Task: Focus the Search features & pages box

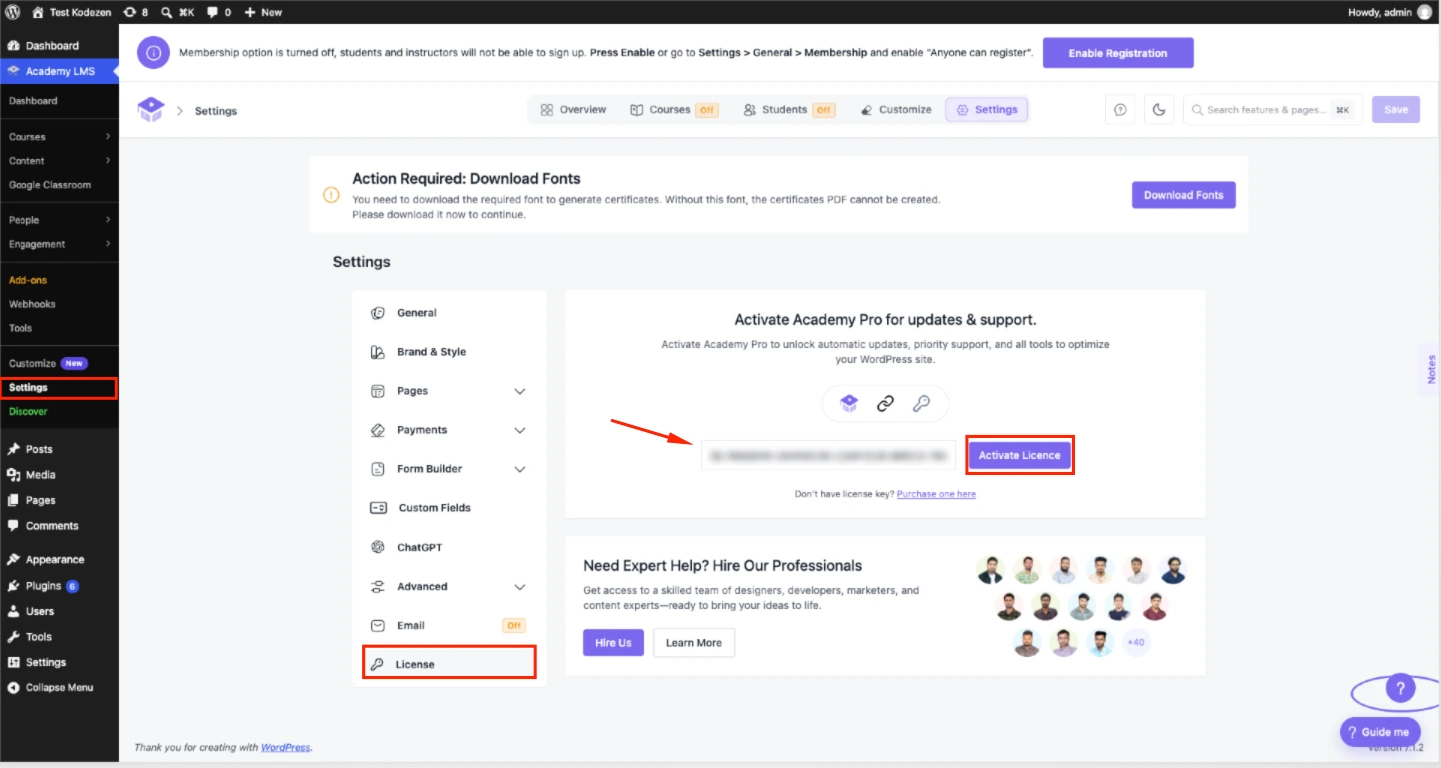Action: 1273,110
